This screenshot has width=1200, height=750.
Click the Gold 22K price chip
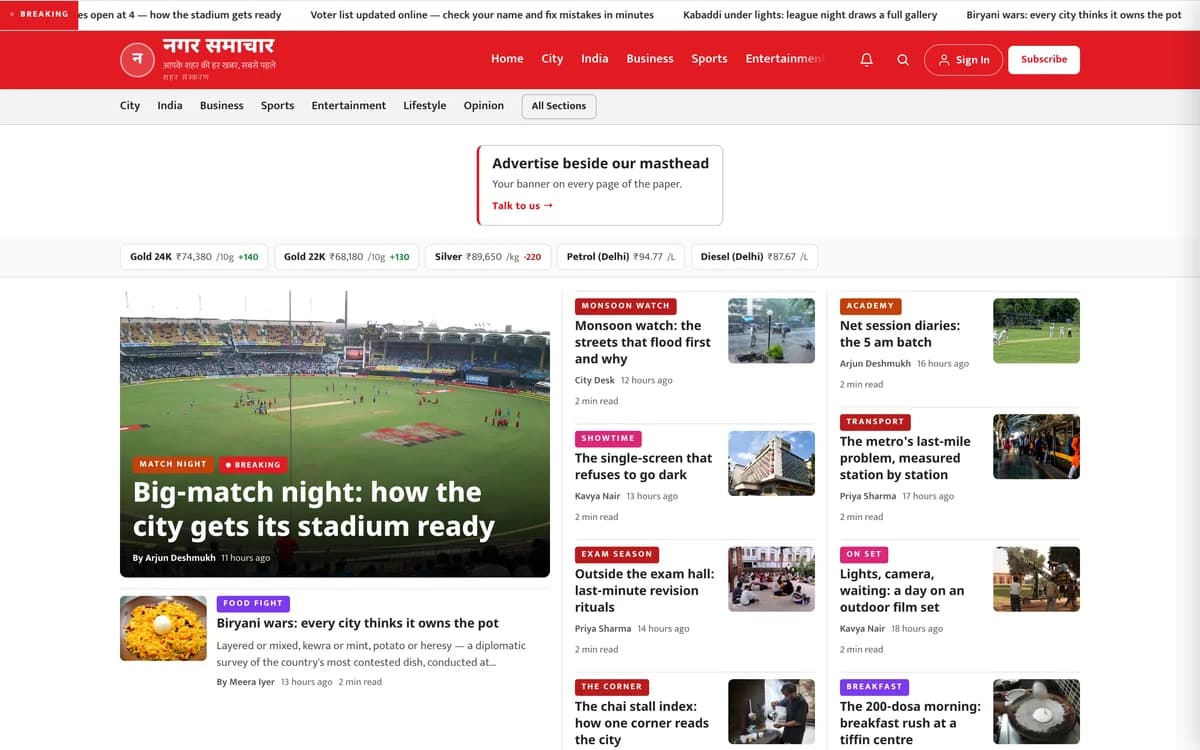click(x=347, y=257)
